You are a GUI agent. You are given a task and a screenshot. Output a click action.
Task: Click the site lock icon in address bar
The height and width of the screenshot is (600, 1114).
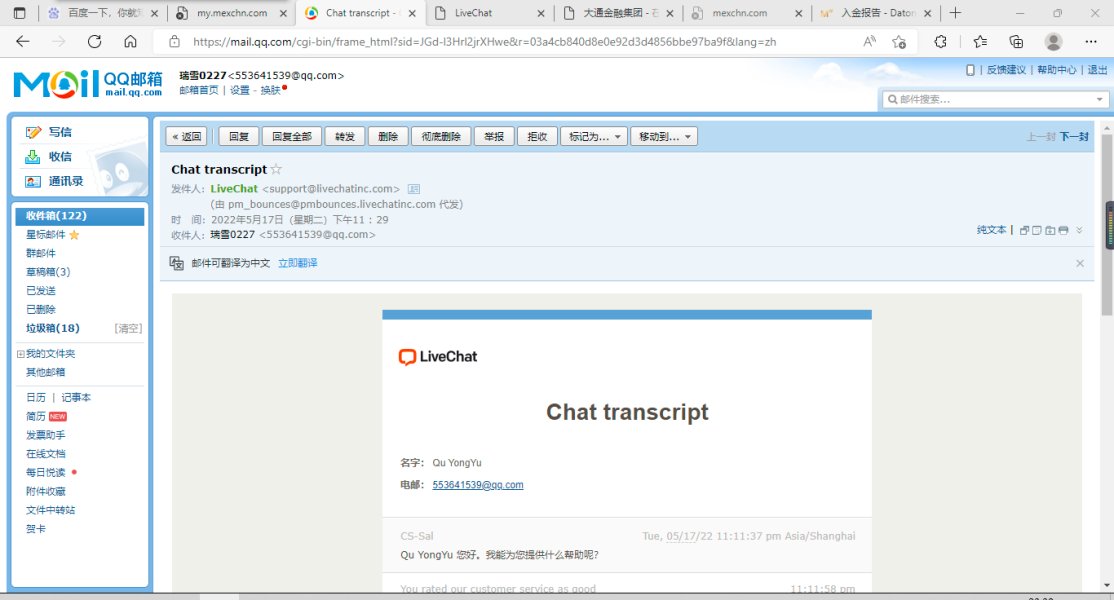coord(175,42)
